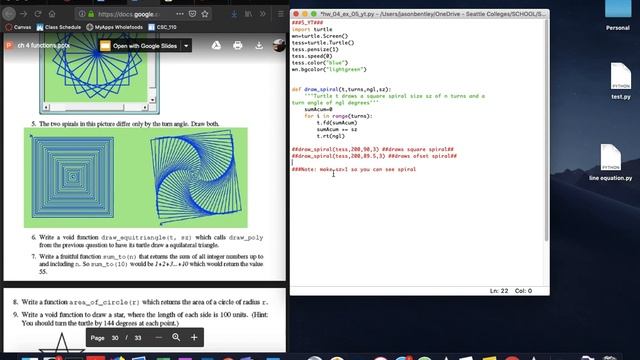Click the tess.color("blue") code line
The image size is (640, 360).
[x=320, y=63]
